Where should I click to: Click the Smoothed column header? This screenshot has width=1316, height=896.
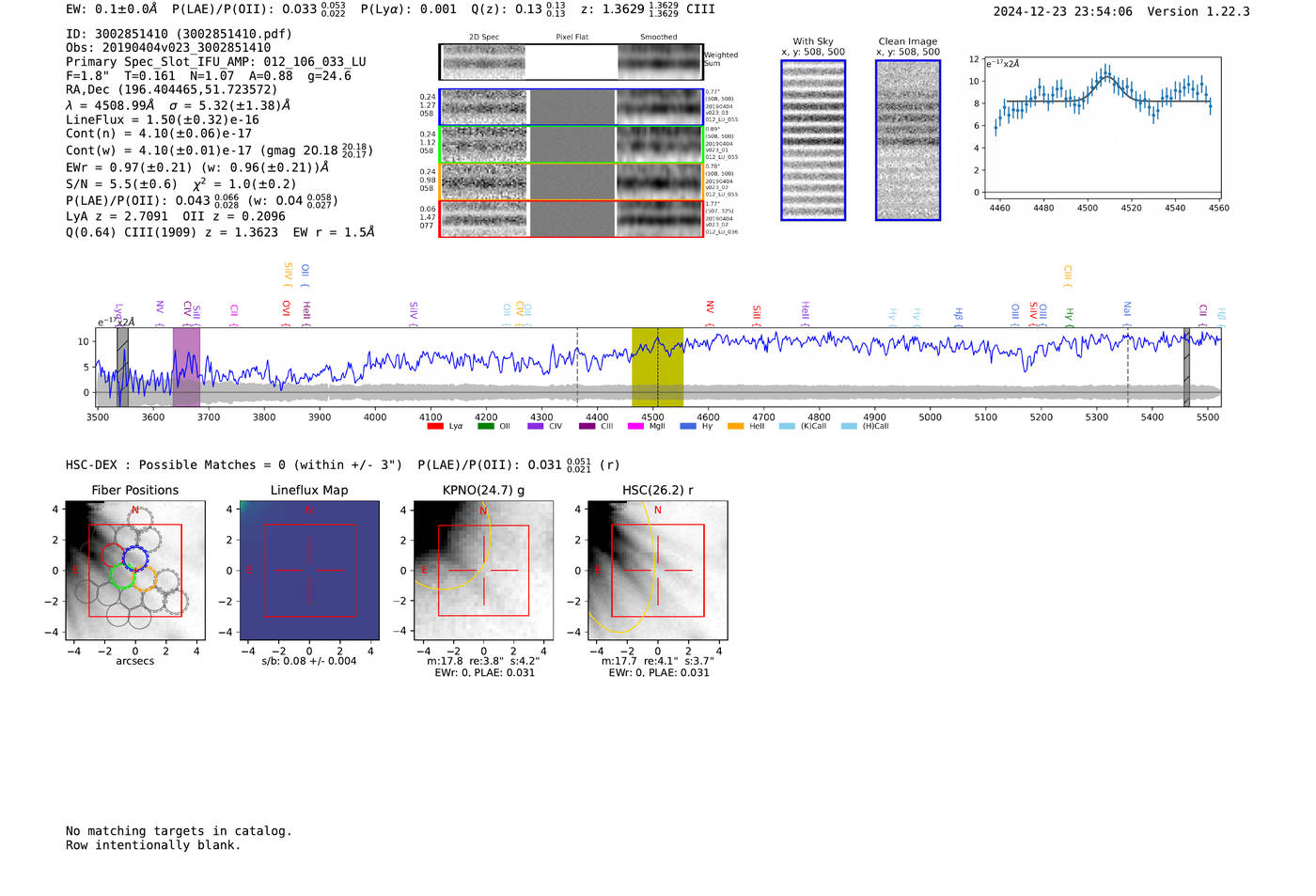[x=659, y=38]
